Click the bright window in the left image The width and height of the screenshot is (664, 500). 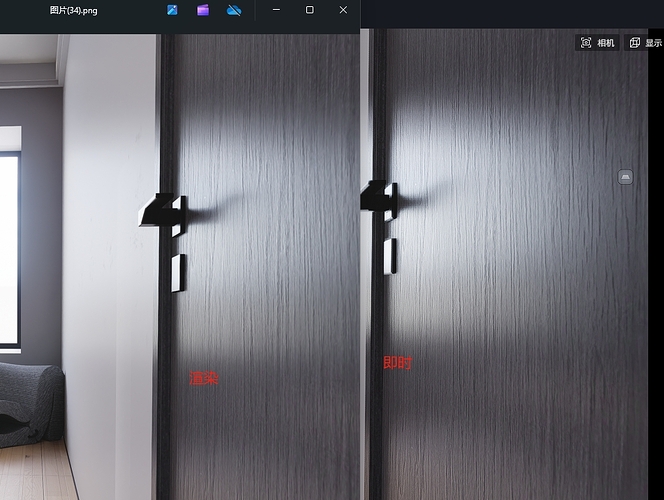pos(9,250)
